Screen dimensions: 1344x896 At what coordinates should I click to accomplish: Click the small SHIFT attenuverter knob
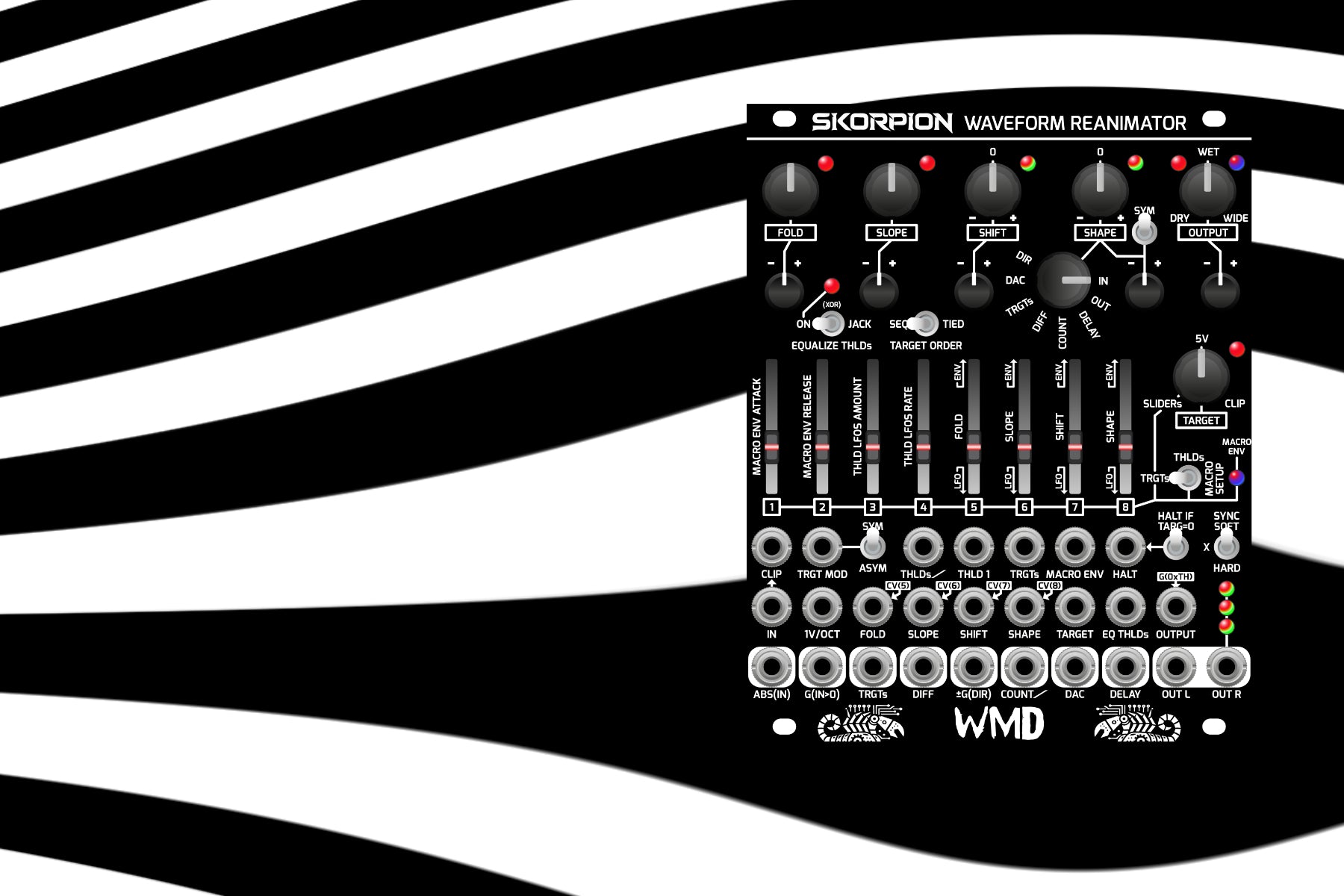[974, 290]
